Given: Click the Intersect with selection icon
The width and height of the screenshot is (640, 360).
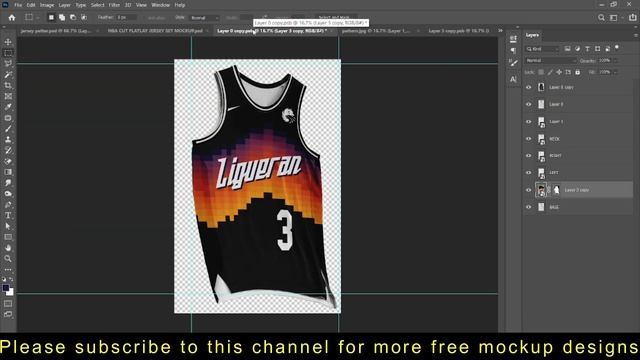Looking at the screenshot, I should 84,18.
